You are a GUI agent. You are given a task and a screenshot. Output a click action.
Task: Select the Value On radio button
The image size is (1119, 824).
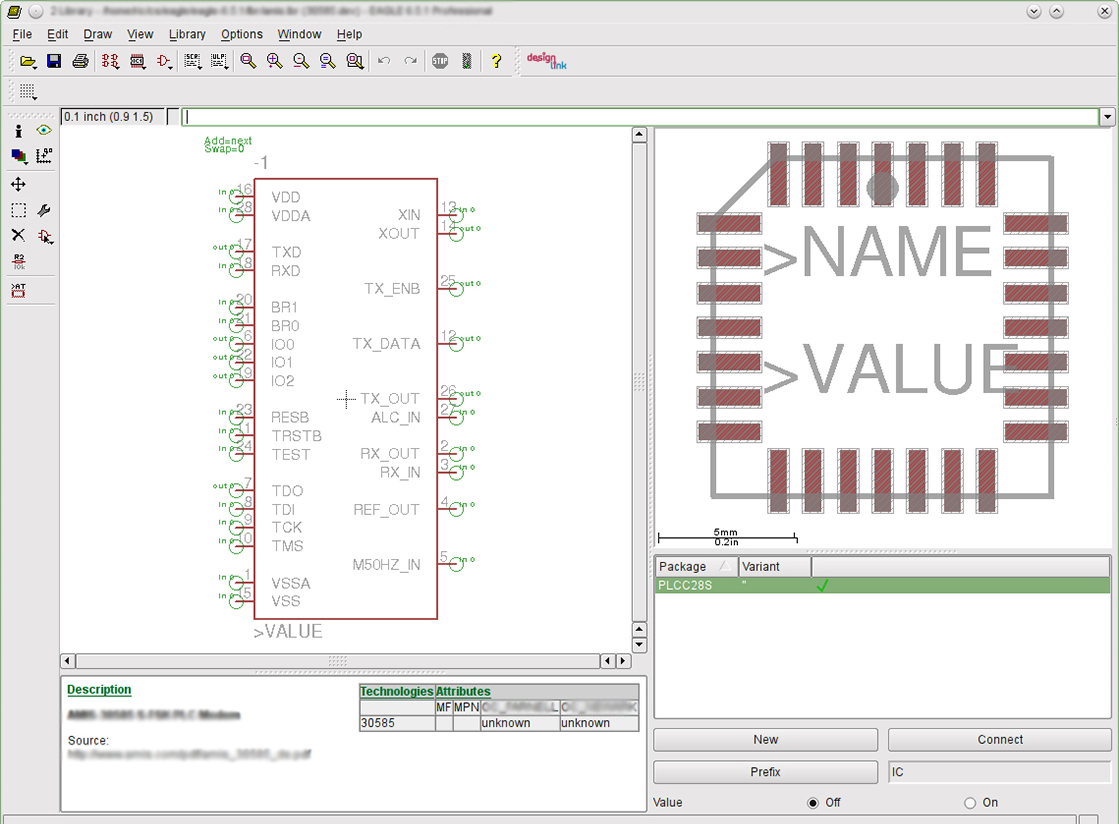[970, 803]
